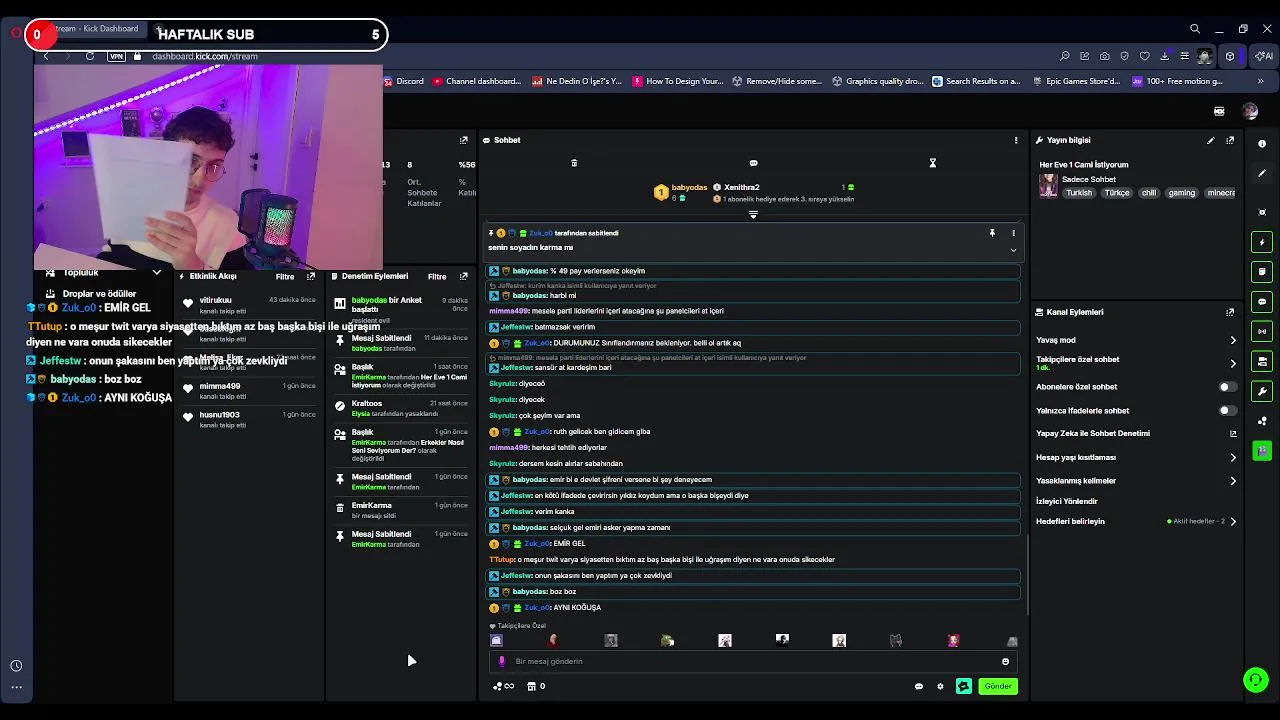Click sidebar wrench tools icon

(x=1262, y=392)
